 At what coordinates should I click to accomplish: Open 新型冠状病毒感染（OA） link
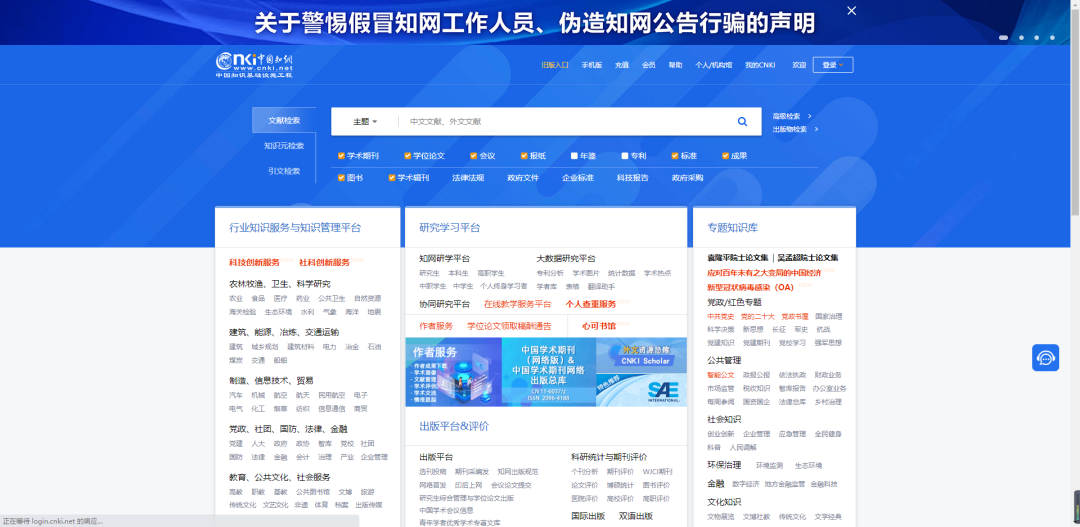[750, 287]
